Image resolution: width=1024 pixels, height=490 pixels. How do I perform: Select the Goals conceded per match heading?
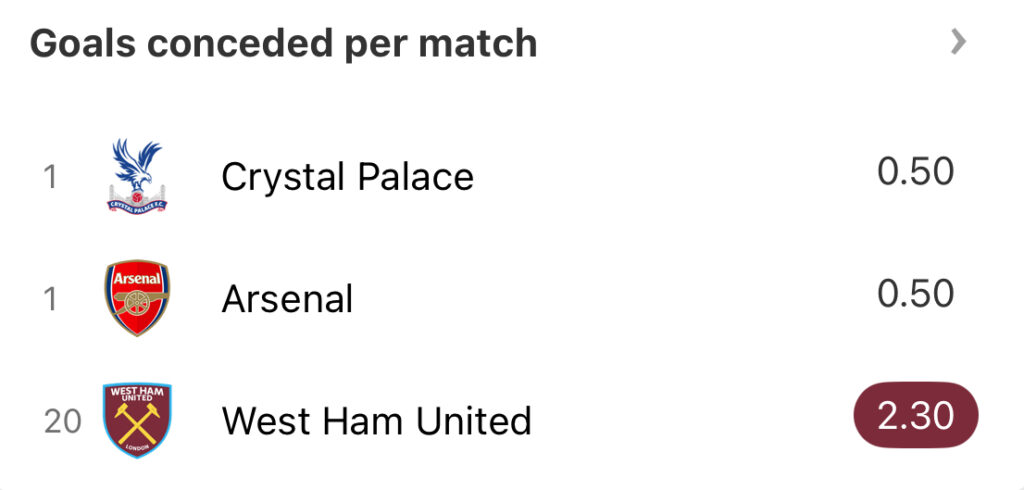pos(283,43)
